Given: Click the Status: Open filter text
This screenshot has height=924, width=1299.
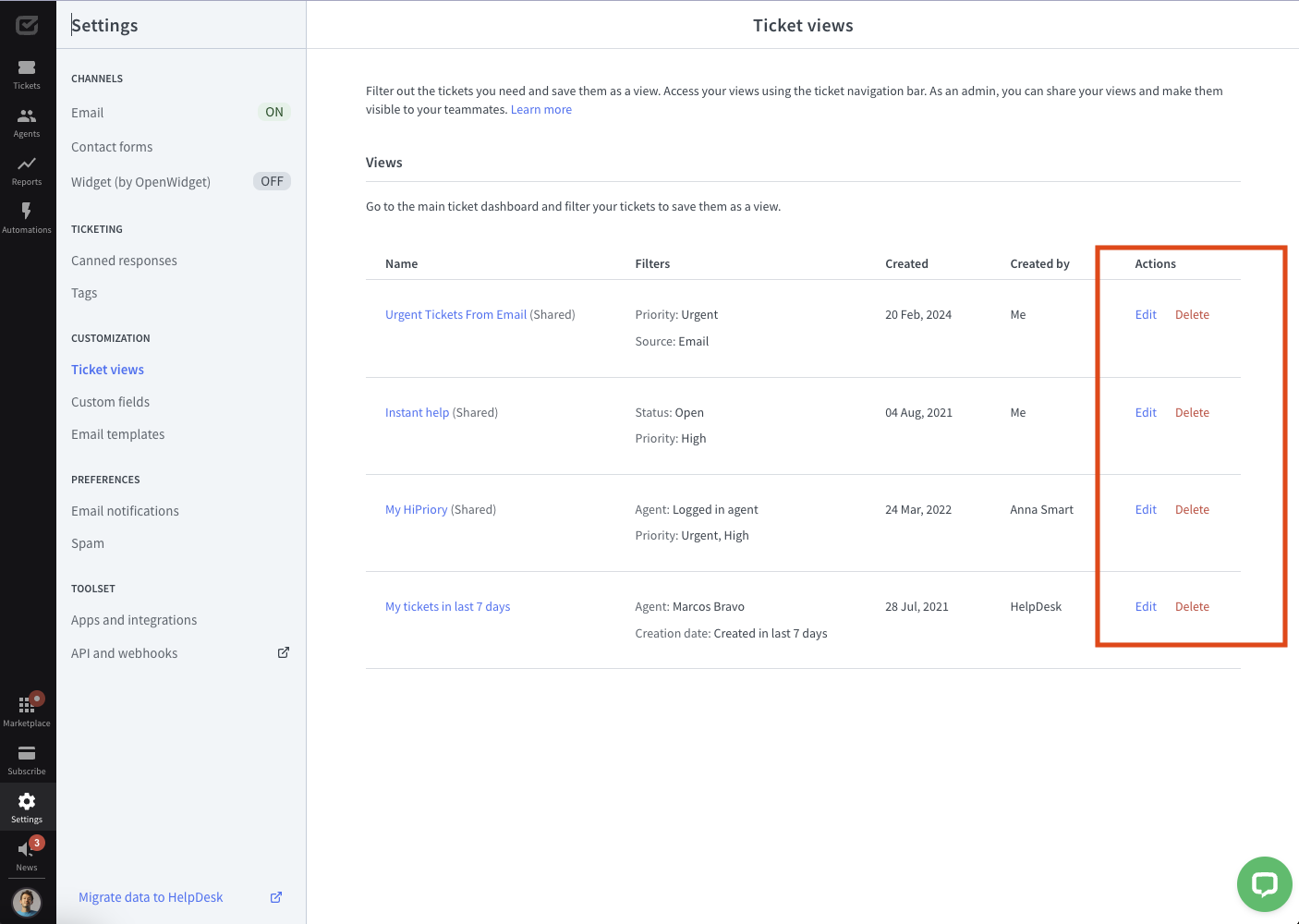Looking at the screenshot, I should tap(669, 412).
